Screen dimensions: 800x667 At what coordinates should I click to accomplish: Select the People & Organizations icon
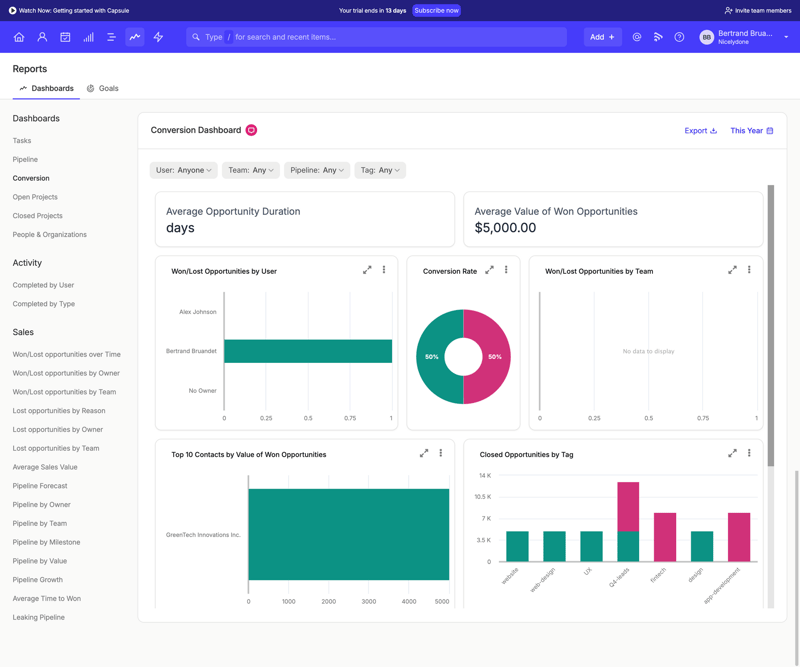[42, 37]
